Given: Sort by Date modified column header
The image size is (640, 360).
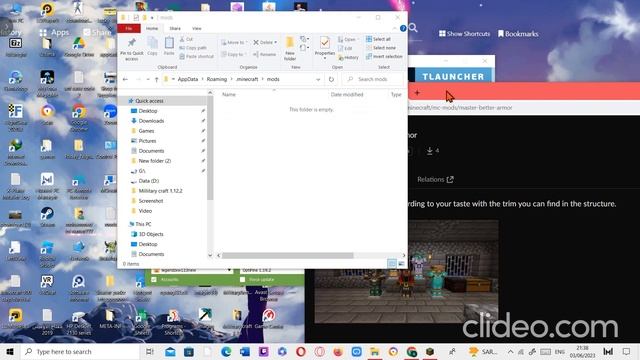Looking at the screenshot, I should pos(347,94).
